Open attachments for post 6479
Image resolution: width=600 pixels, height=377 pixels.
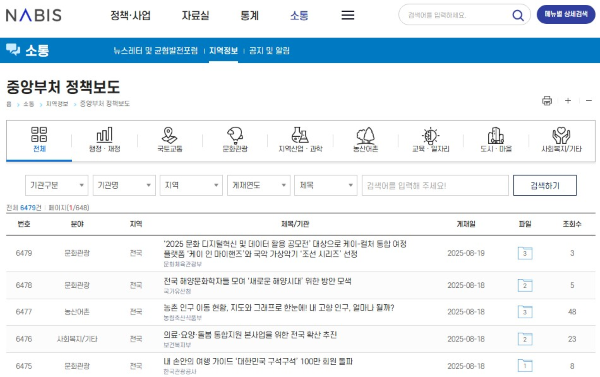(525, 253)
